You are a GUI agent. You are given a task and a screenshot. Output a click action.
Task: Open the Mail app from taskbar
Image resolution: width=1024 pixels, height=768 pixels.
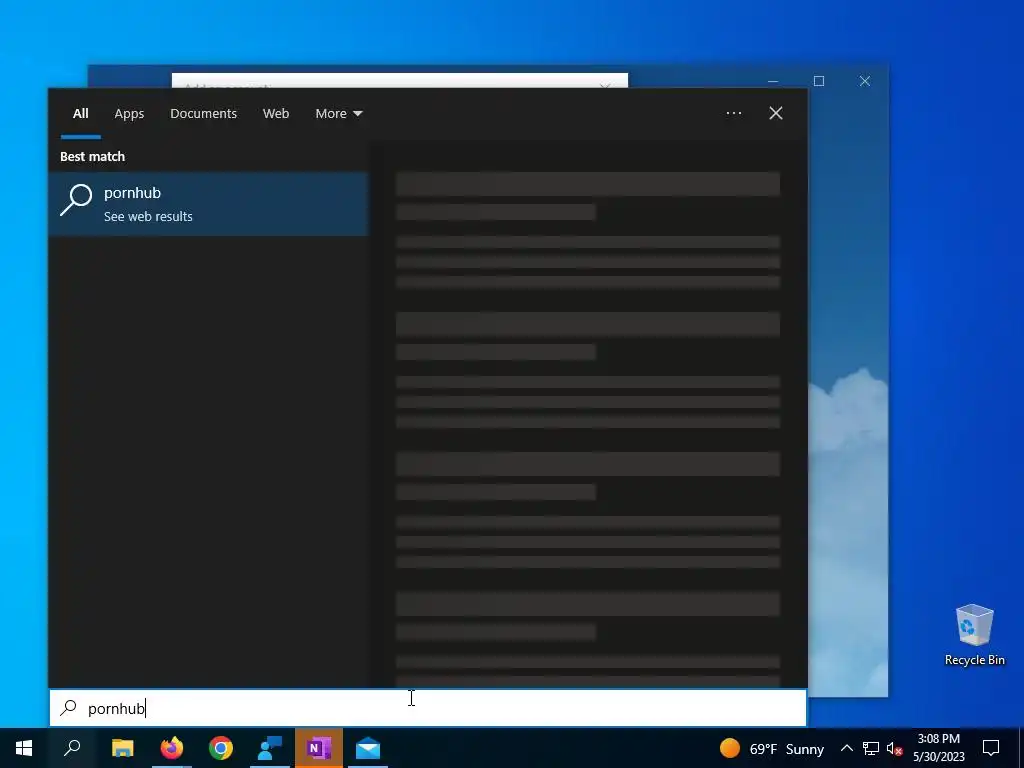click(x=368, y=748)
